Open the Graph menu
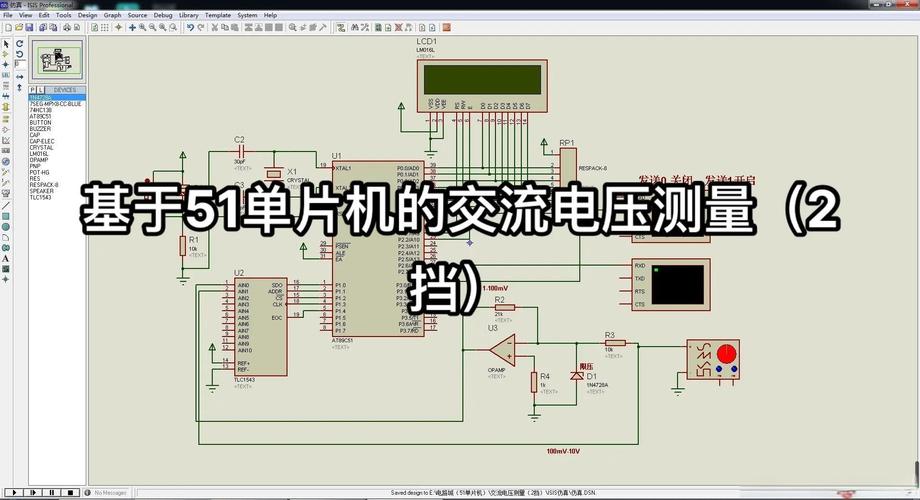920x500 pixels. pos(112,15)
